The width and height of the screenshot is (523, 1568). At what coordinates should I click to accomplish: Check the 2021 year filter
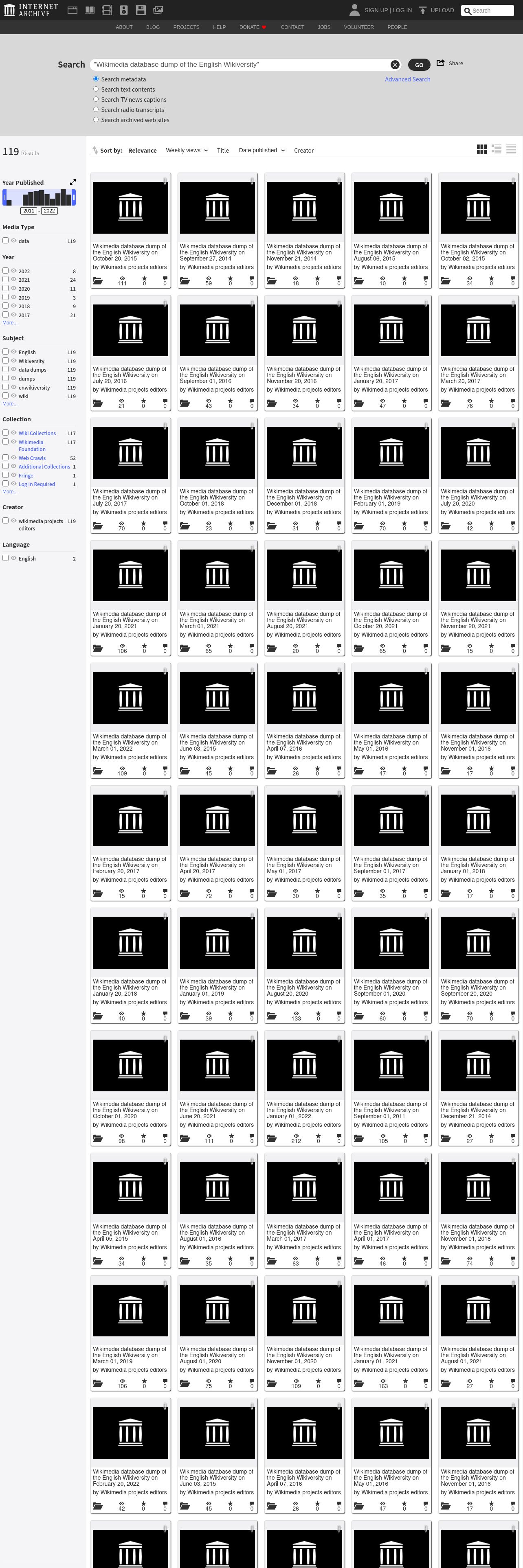coord(5,279)
